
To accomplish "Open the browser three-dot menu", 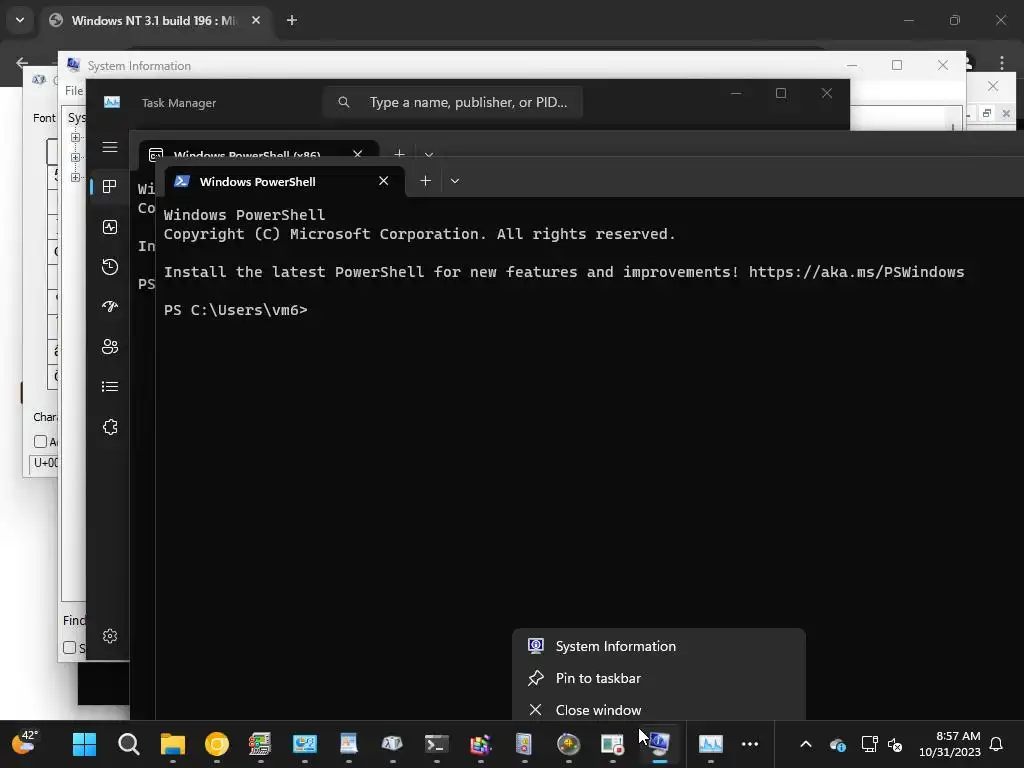I will 1002,63.
